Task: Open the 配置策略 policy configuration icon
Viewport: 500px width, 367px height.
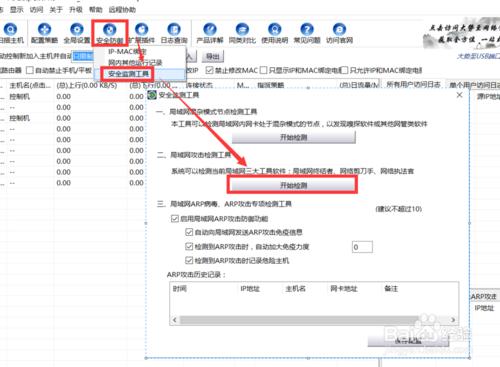Action: point(44,33)
